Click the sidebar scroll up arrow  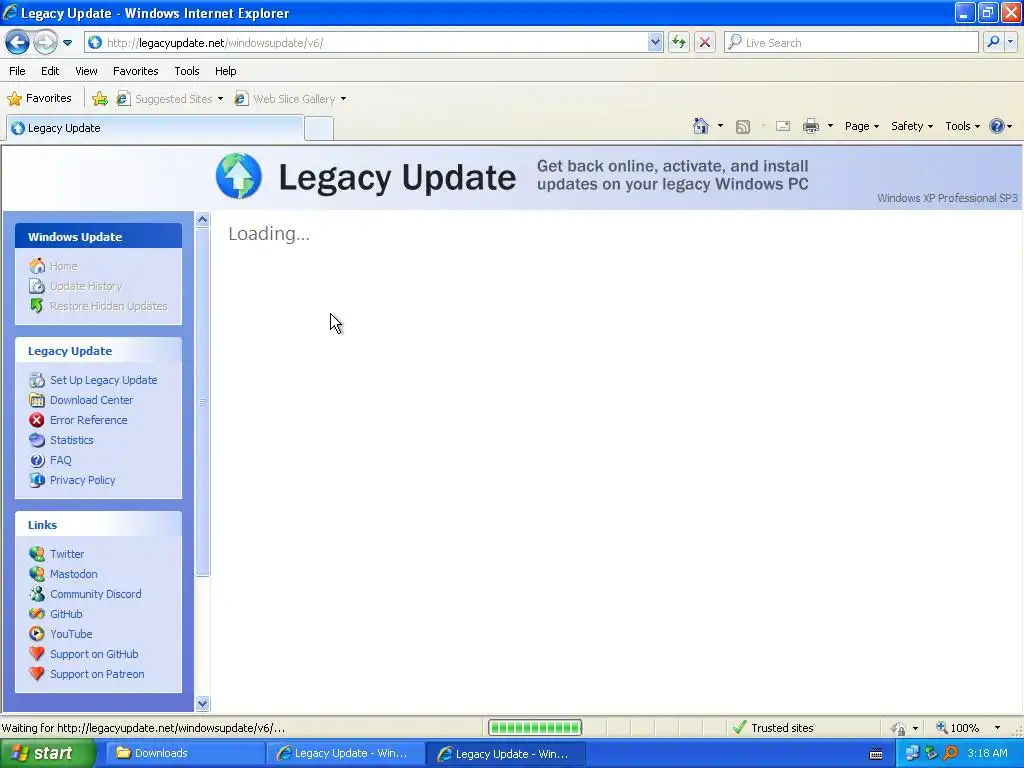click(x=202, y=219)
